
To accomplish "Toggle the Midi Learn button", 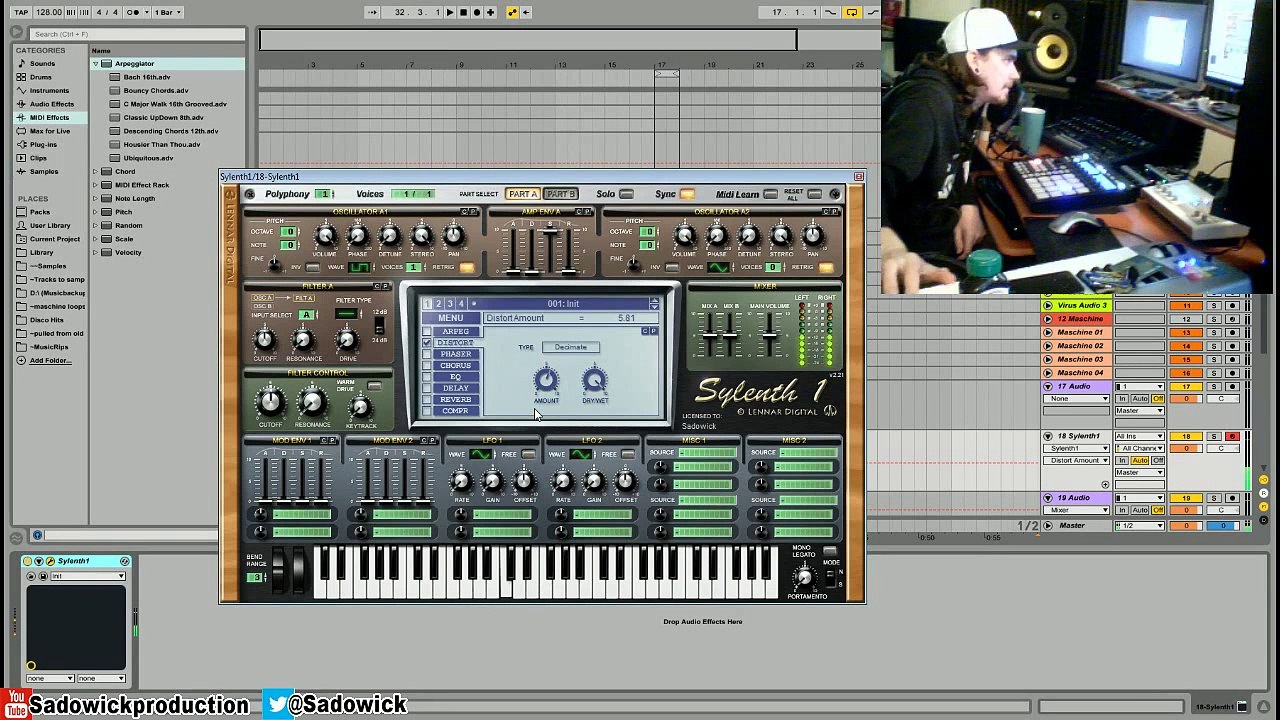I will coord(769,194).
